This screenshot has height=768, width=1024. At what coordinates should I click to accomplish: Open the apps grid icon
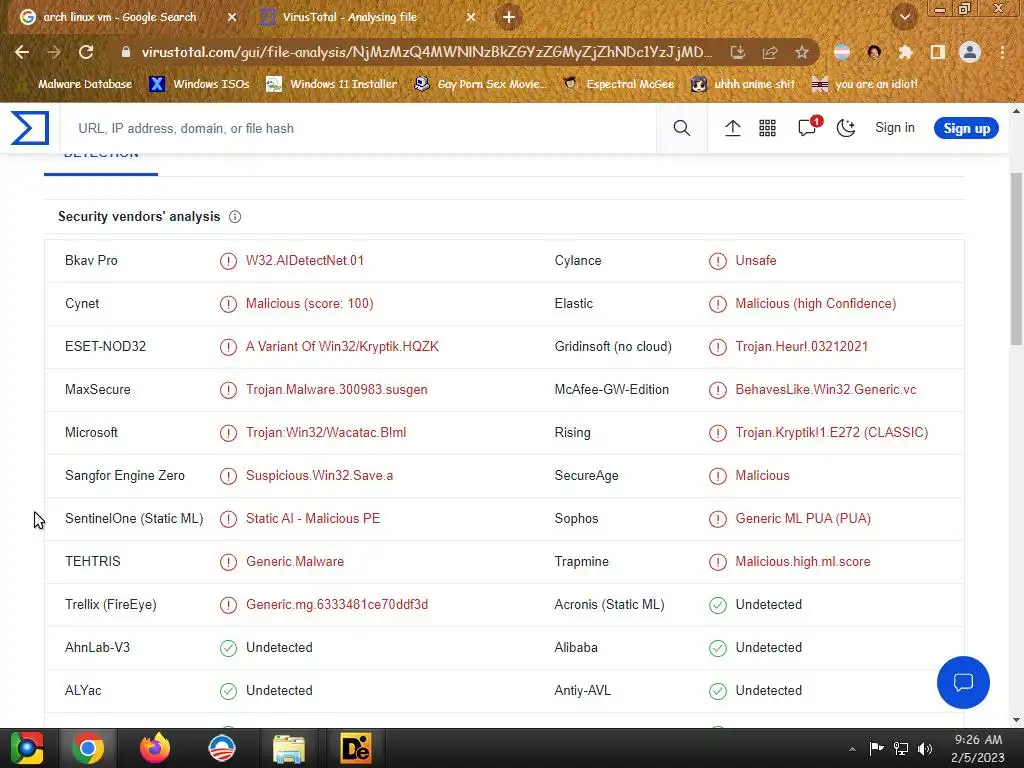[x=767, y=128]
